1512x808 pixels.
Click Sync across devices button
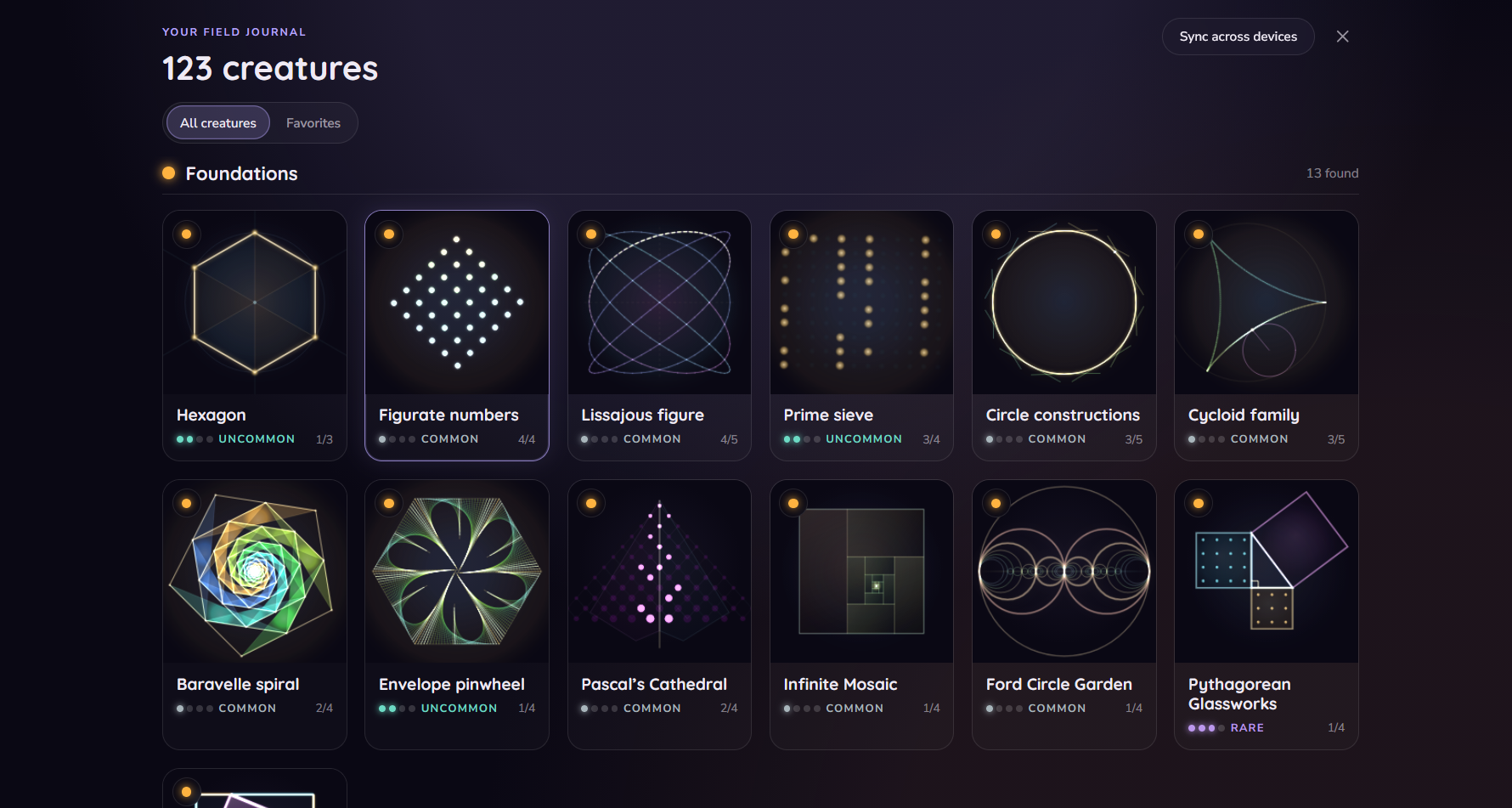click(1238, 37)
